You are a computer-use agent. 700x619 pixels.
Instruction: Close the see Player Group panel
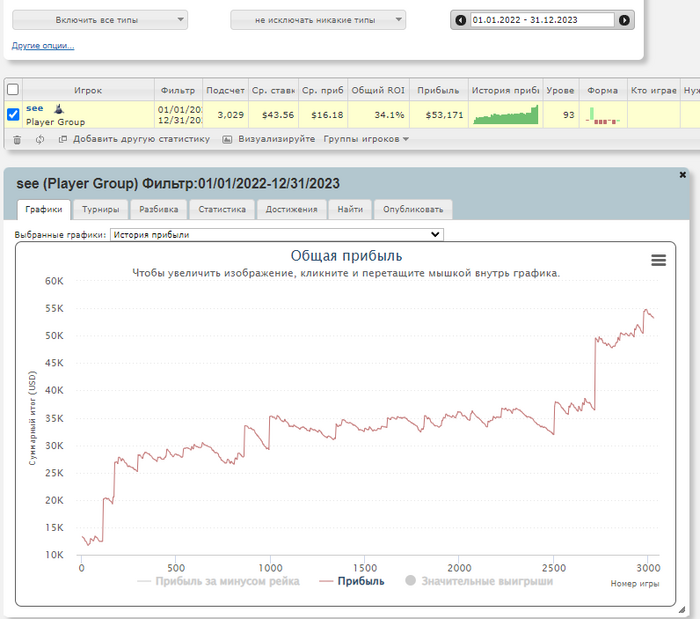(683, 175)
